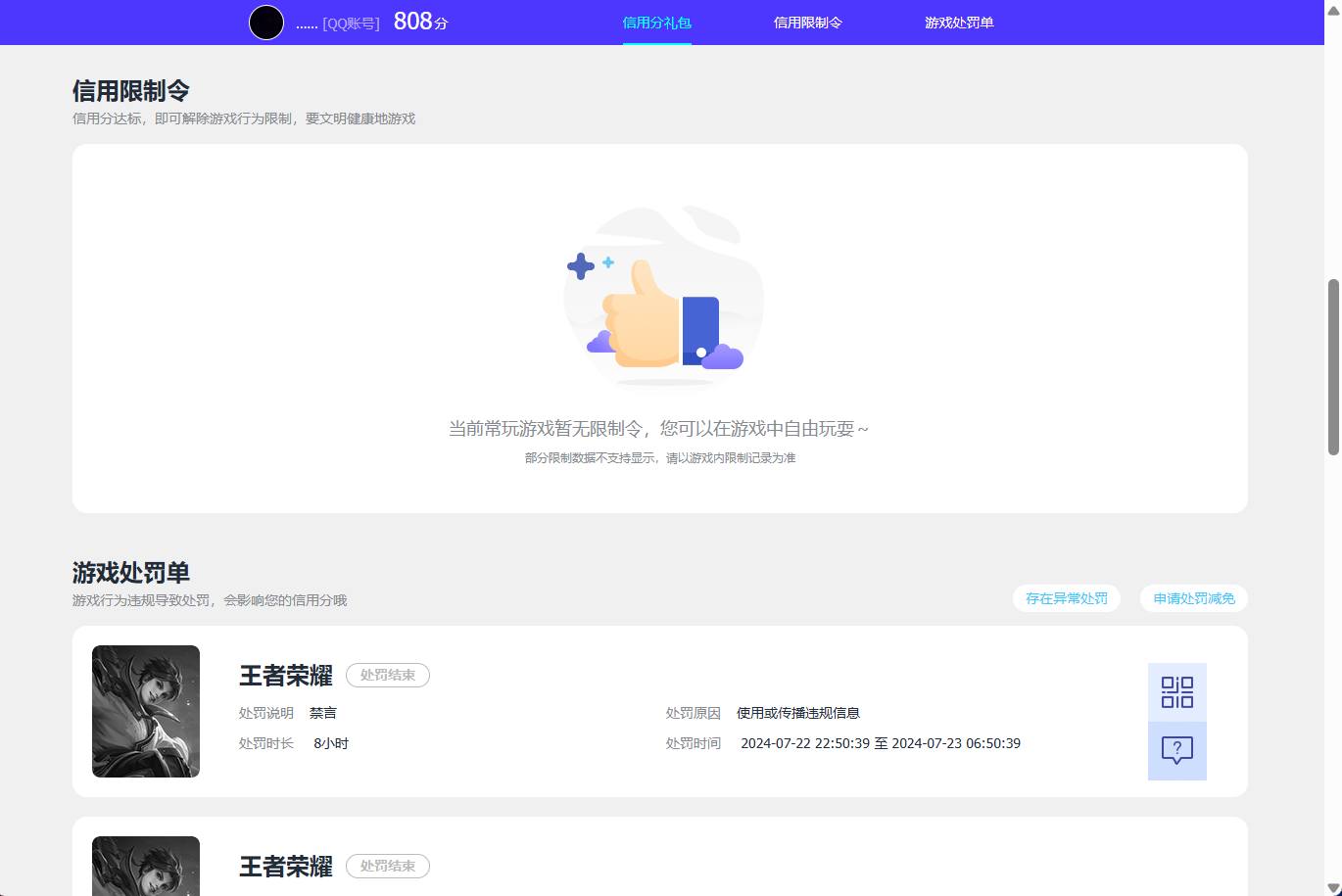Switch to the 信用分礼包 tab
The width and height of the screenshot is (1342, 896).
coord(657,23)
